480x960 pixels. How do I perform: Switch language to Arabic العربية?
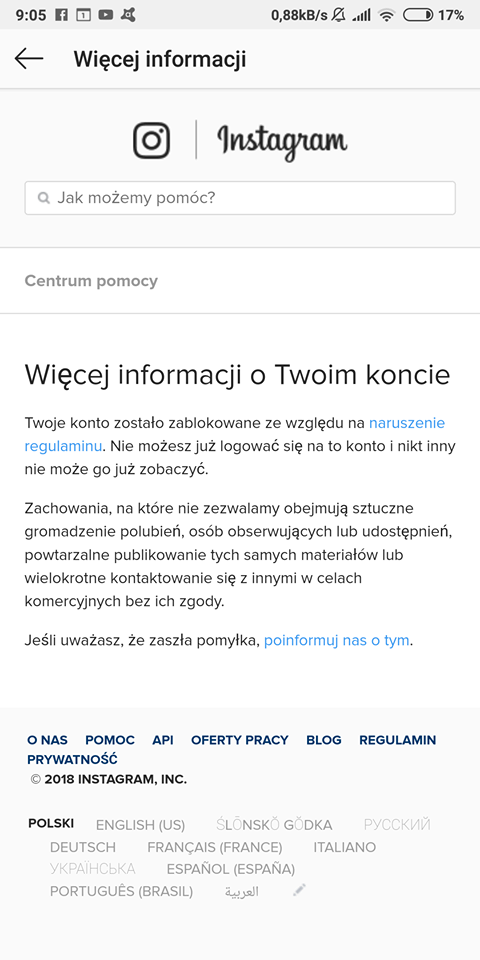[242, 892]
